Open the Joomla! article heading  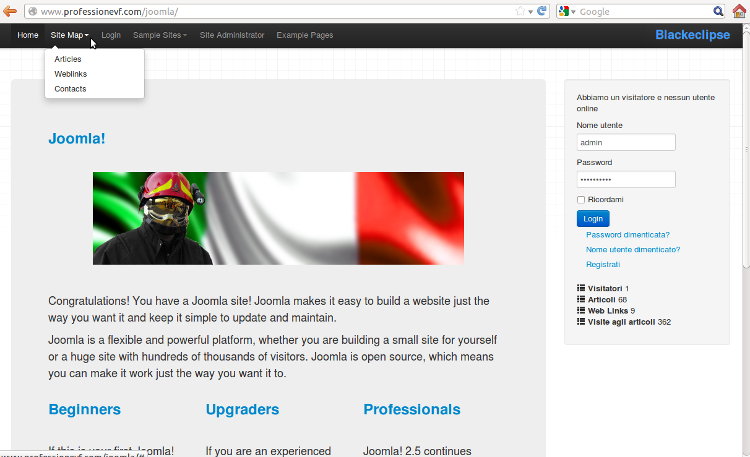pyautogui.click(x=77, y=138)
